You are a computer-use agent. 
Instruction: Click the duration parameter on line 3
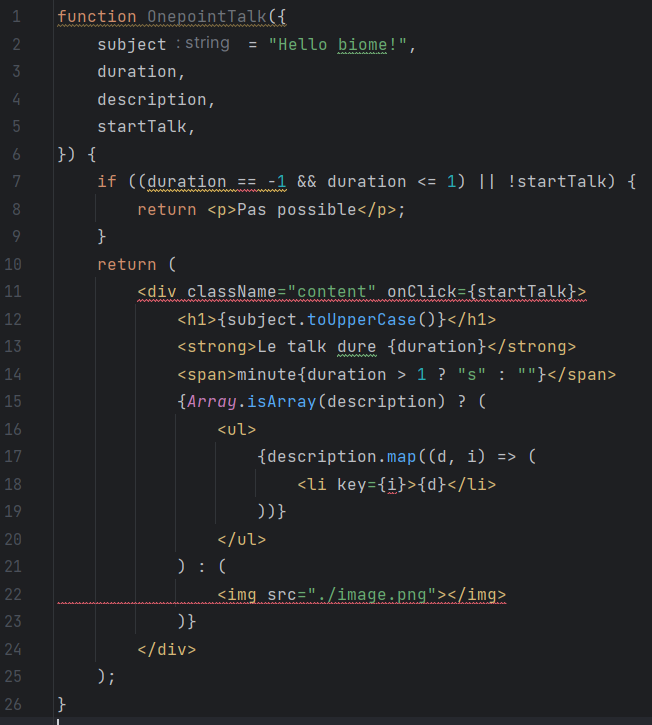click(x=137, y=72)
